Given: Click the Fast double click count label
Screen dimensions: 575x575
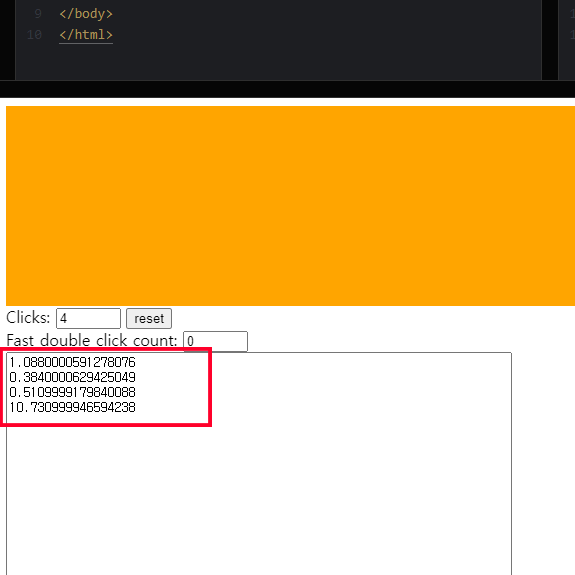Looking at the screenshot, I should click(x=92, y=340).
